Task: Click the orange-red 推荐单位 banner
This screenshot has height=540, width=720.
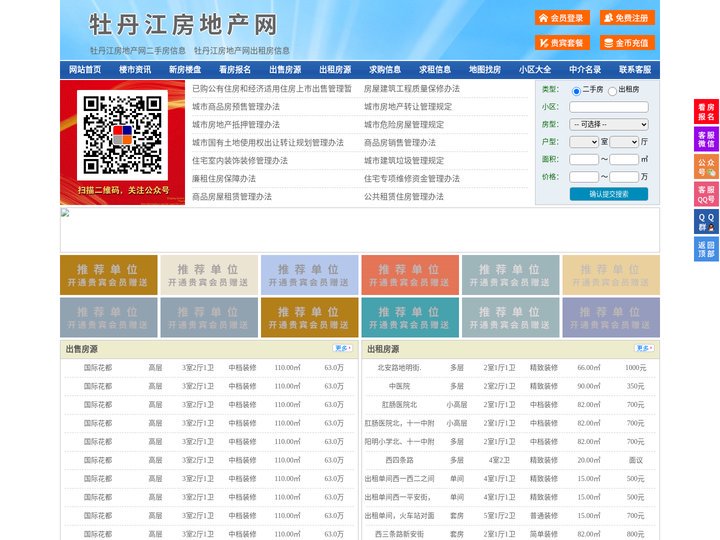Action: 410,275
